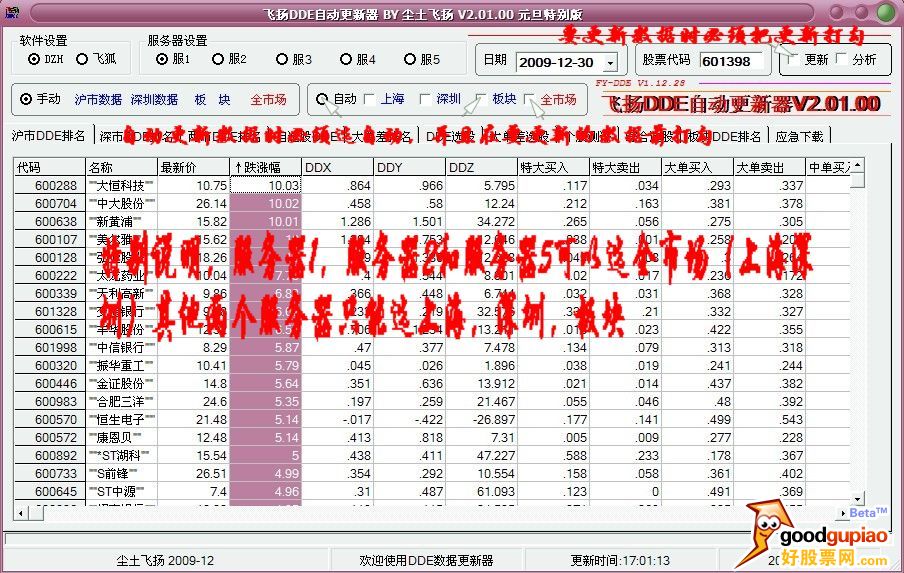The image size is (904, 573).
Task: Choose server 服4
Action: (346, 59)
